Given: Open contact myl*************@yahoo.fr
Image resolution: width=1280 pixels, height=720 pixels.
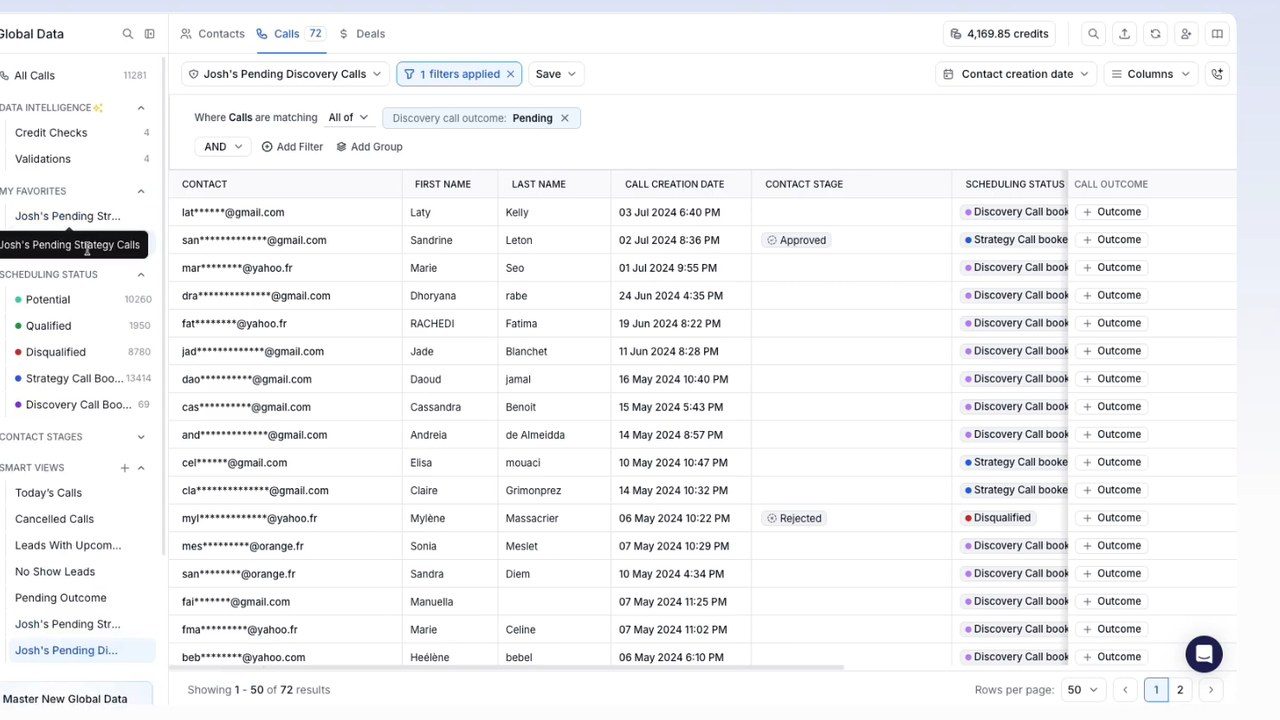Looking at the screenshot, I should [x=249, y=518].
